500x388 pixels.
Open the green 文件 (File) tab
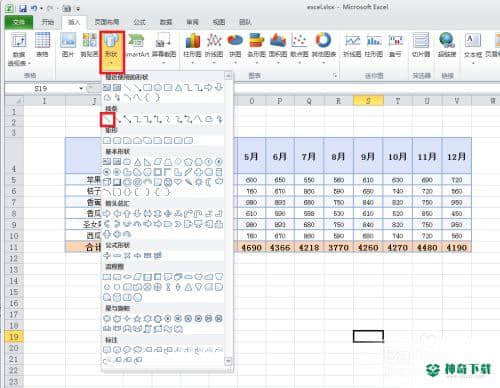[x=19, y=22]
